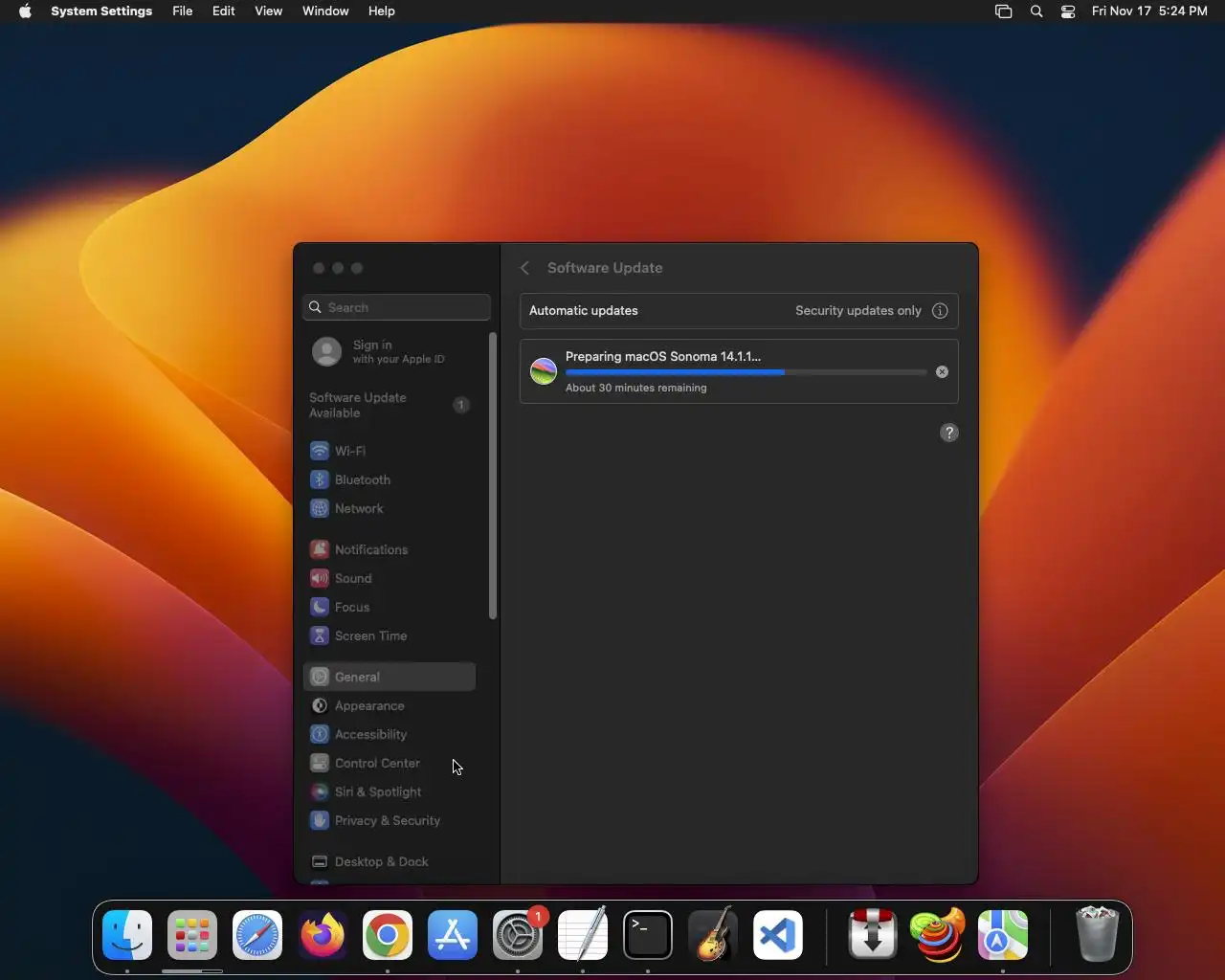The width and height of the screenshot is (1225, 980).
Task: Open the colorful stacked-disc app in Dock
Action: [x=938, y=935]
